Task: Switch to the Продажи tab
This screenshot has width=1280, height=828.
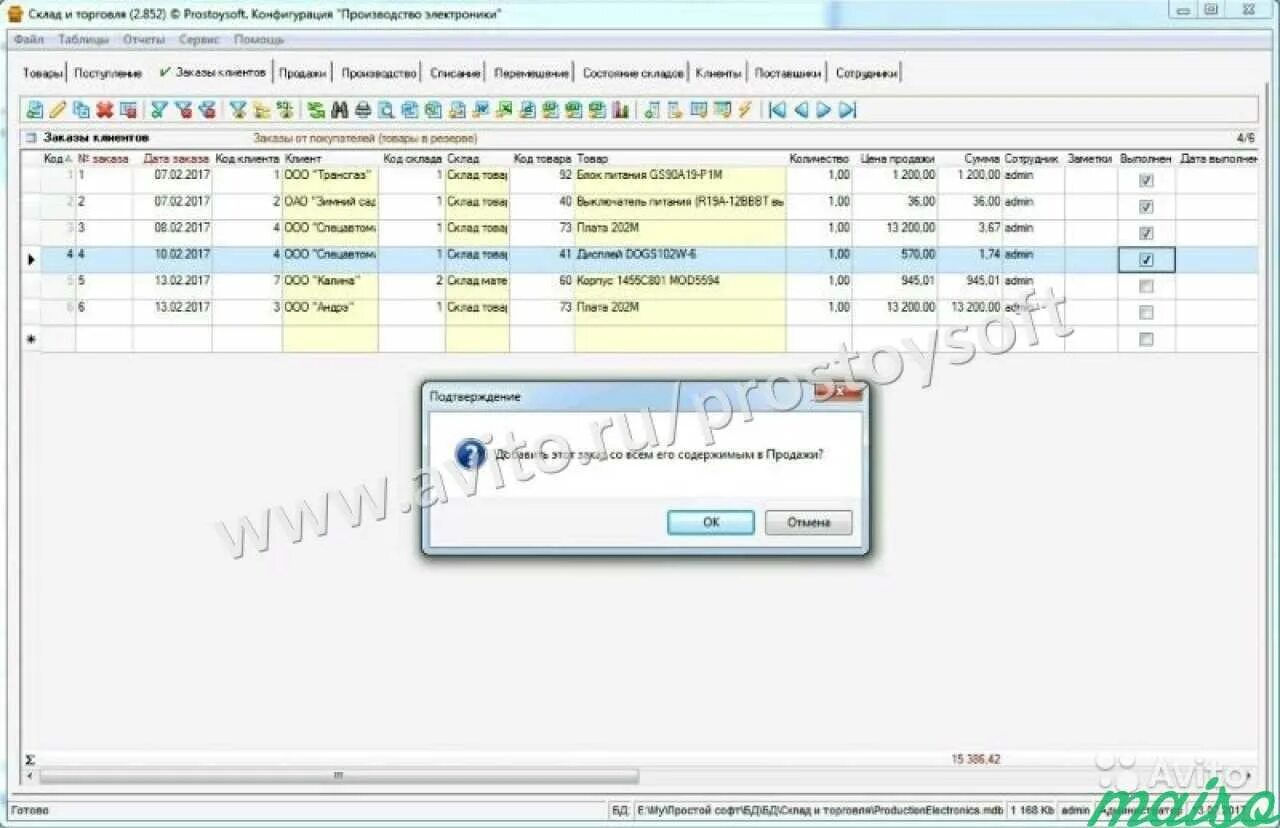Action: coord(302,73)
